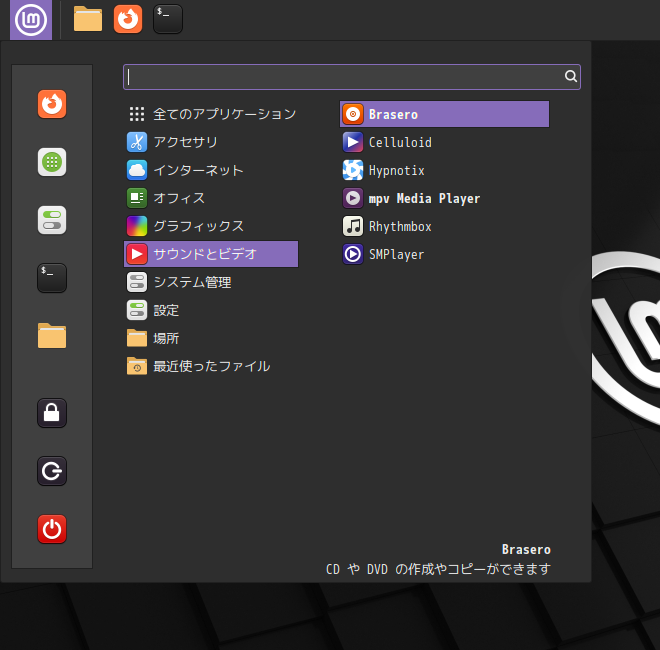The width and height of the screenshot is (660, 650).
Task: Launch Terminal from the favorites sidebar
Action: click(52, 278)
